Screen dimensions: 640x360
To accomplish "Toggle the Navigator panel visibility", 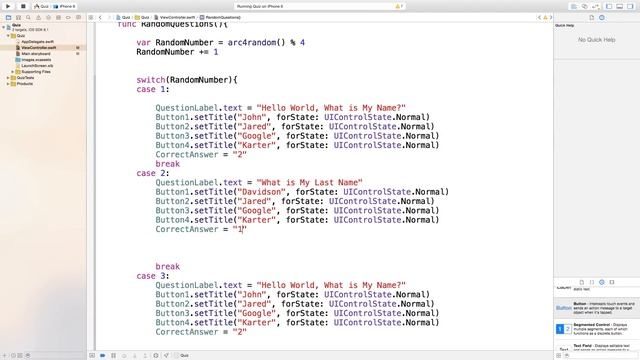I will click(609, 7).
